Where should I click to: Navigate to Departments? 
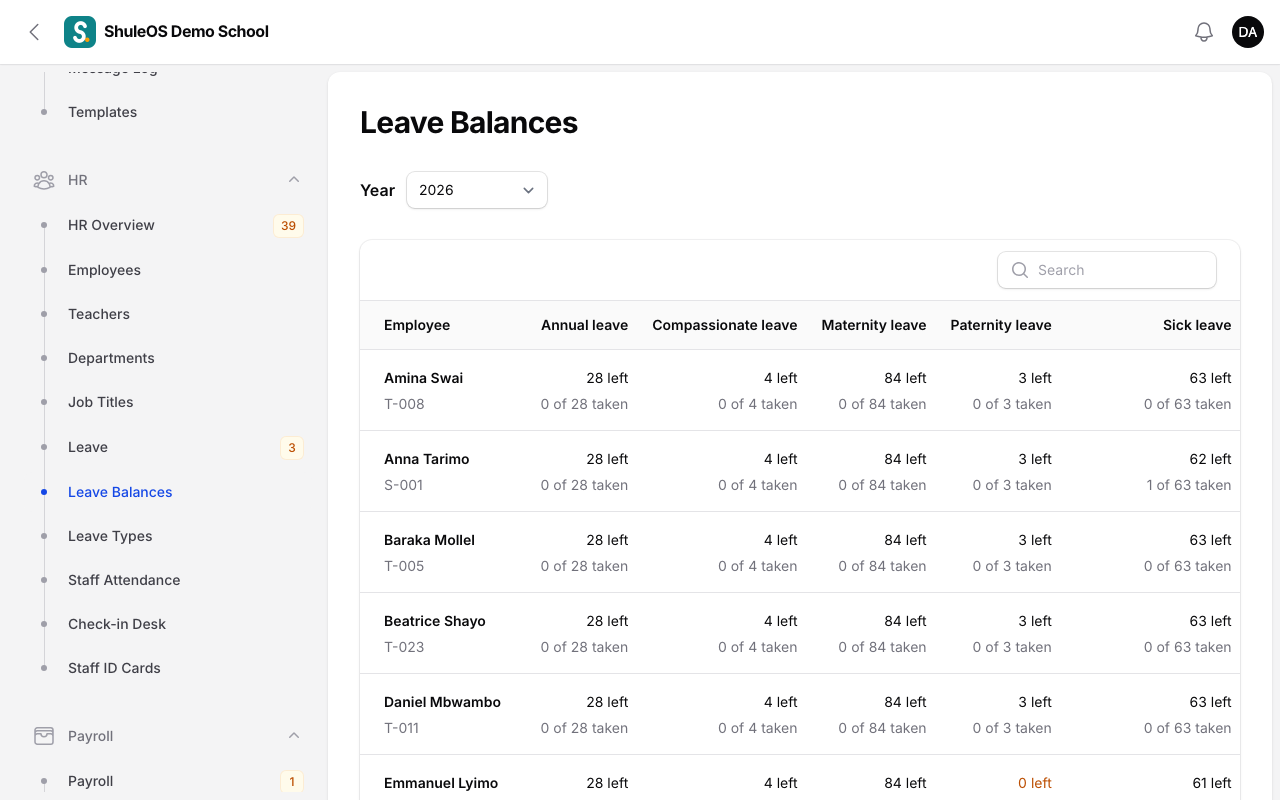(x=111, y=358)
